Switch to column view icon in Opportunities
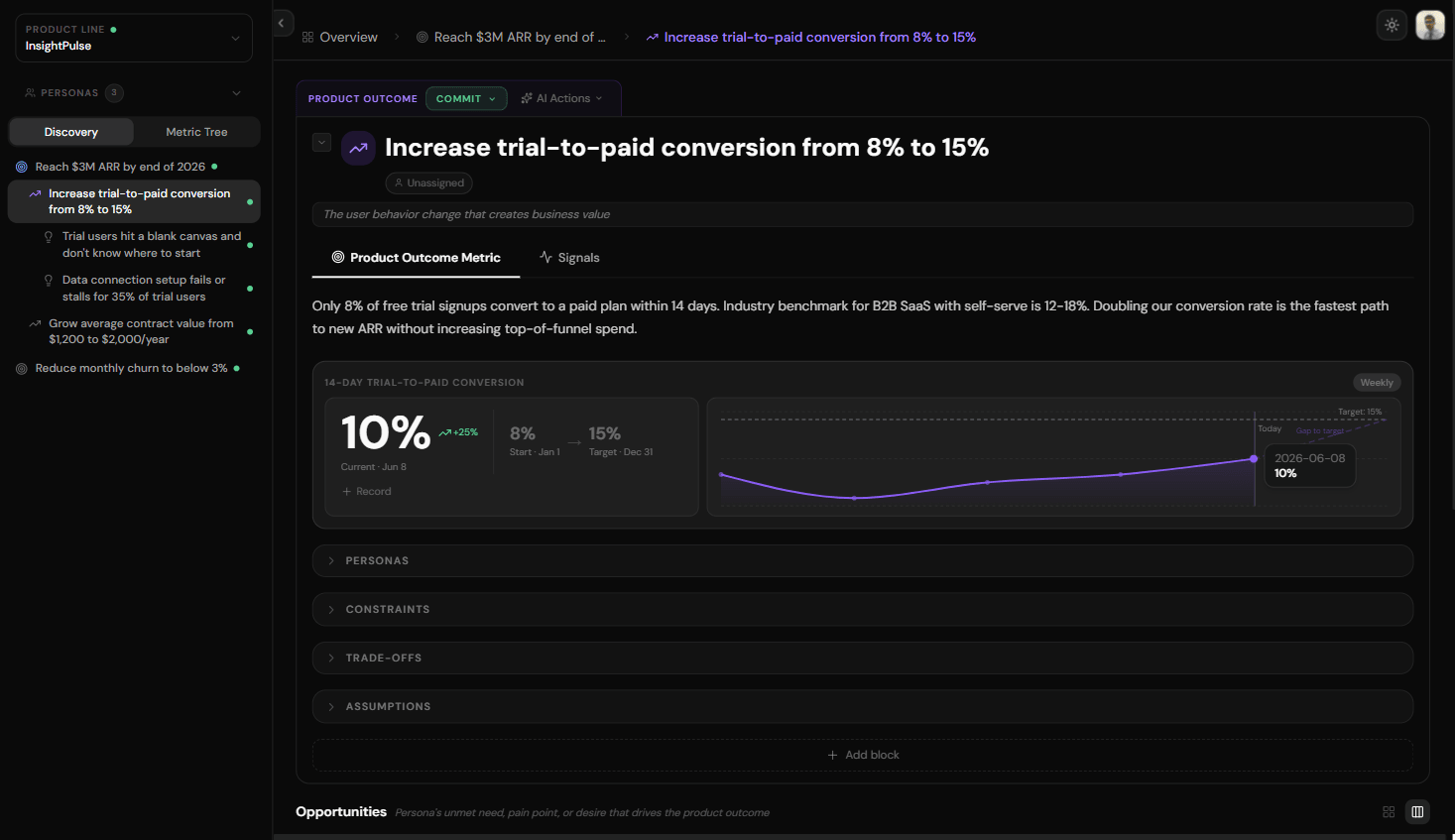The width and height of the screenshot is (1455, 840). (x=1417, y=812)
